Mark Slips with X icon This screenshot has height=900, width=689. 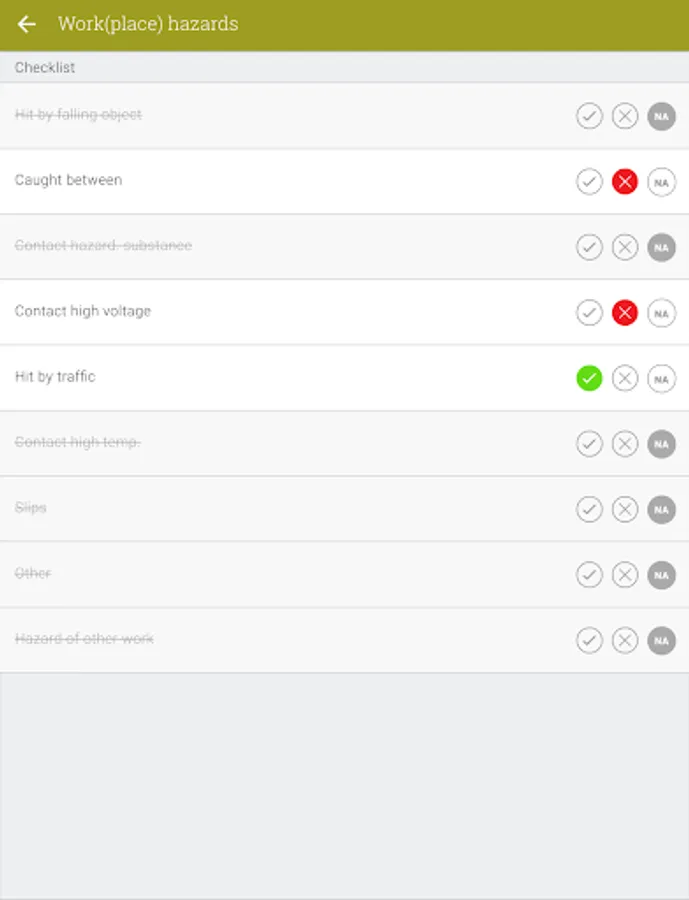(x=625, y=510)
